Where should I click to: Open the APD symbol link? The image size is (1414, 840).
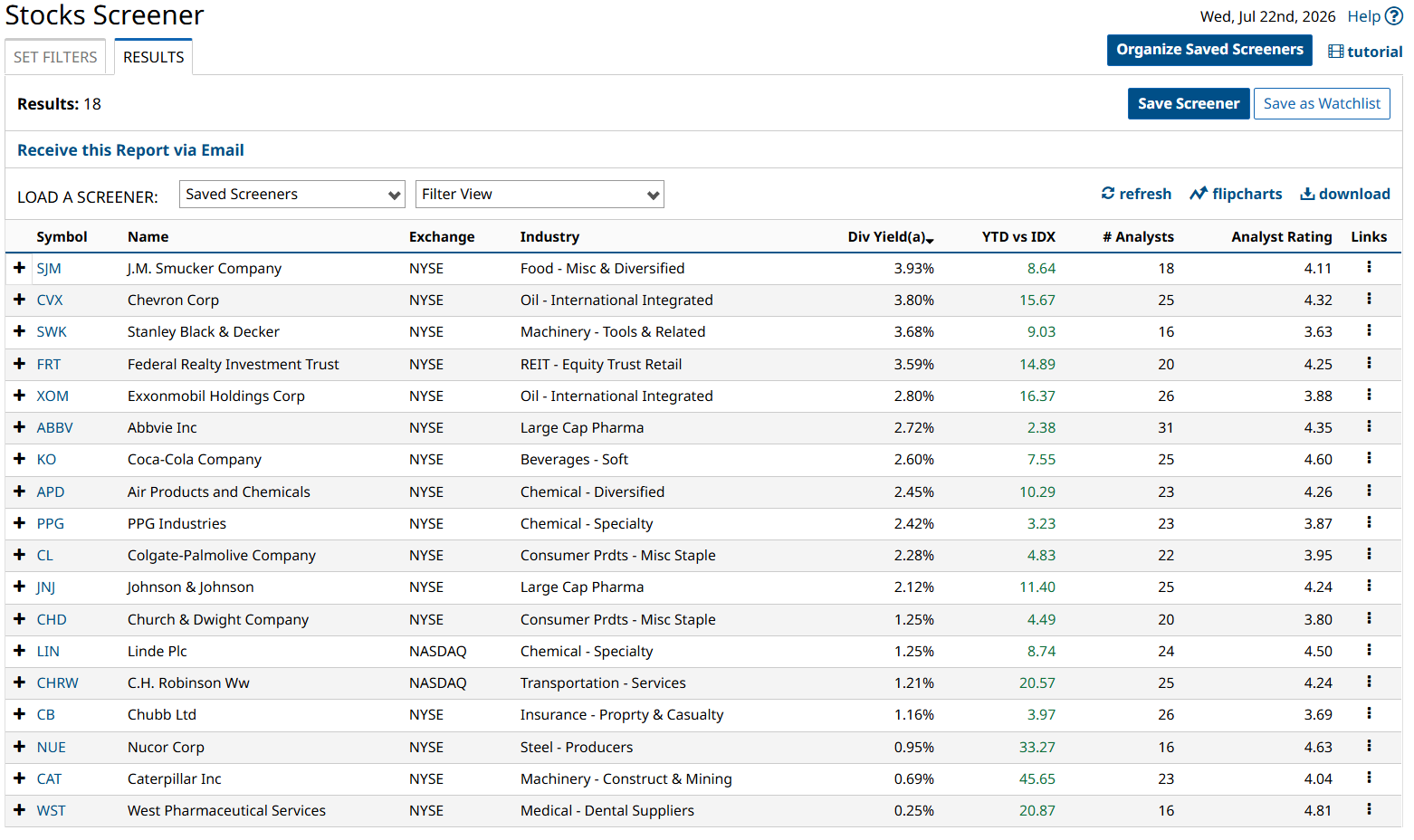click(x=50, y=492)
